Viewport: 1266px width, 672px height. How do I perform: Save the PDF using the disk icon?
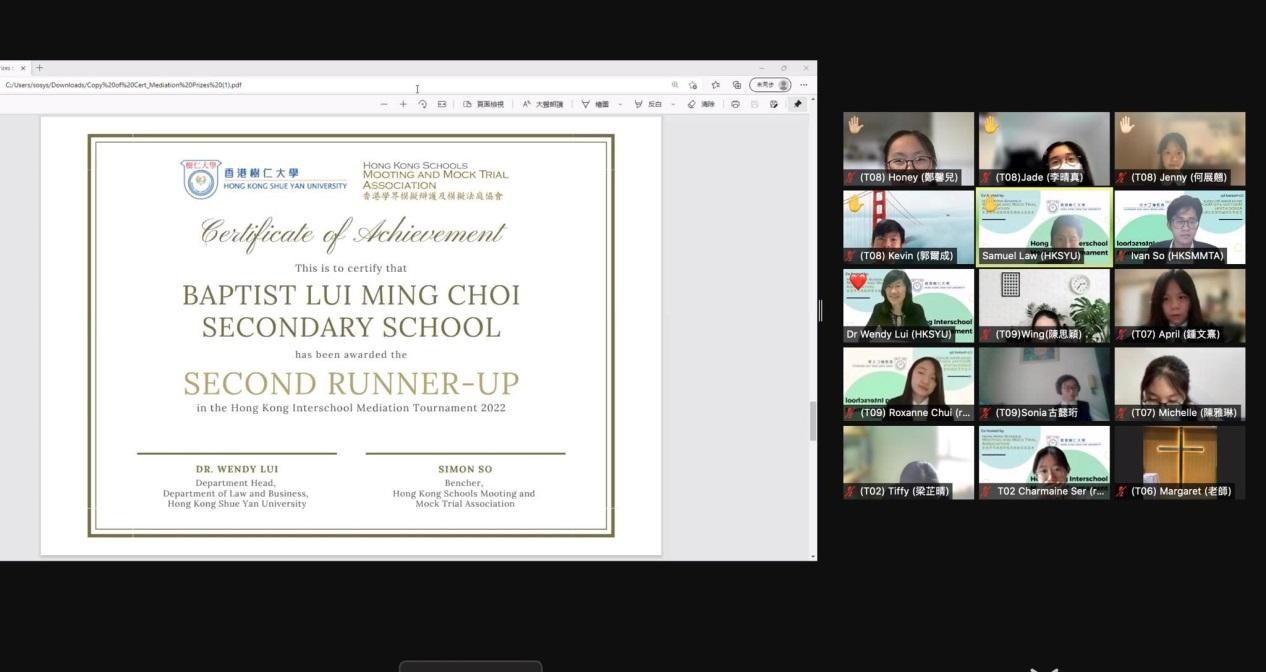[755, 104]
